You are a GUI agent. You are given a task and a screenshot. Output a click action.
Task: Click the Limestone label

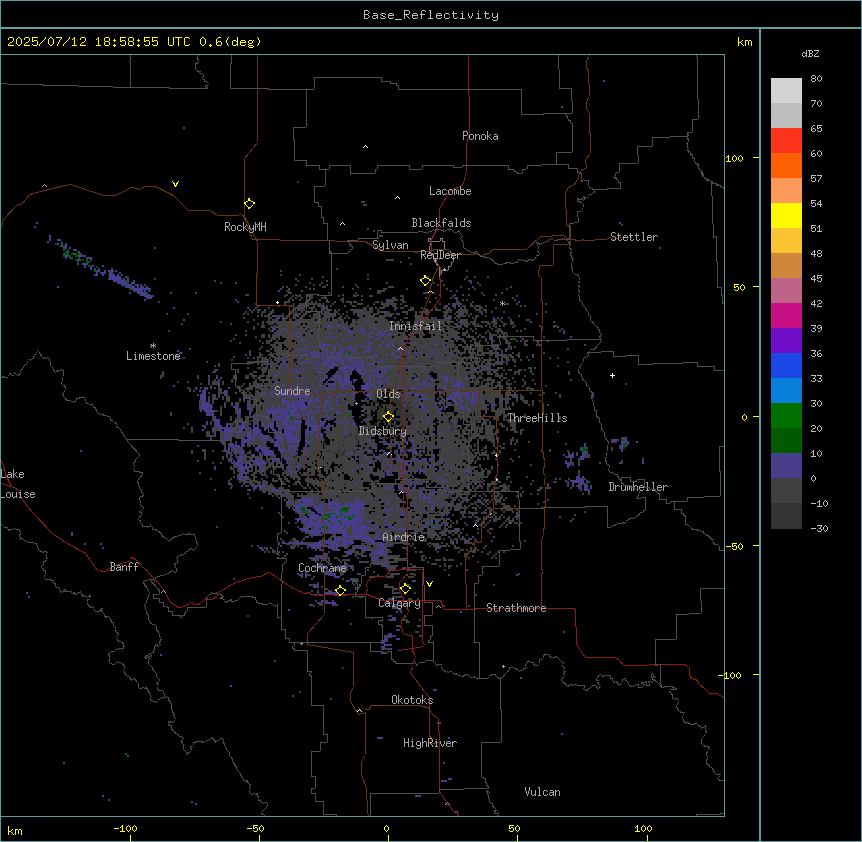153,356
